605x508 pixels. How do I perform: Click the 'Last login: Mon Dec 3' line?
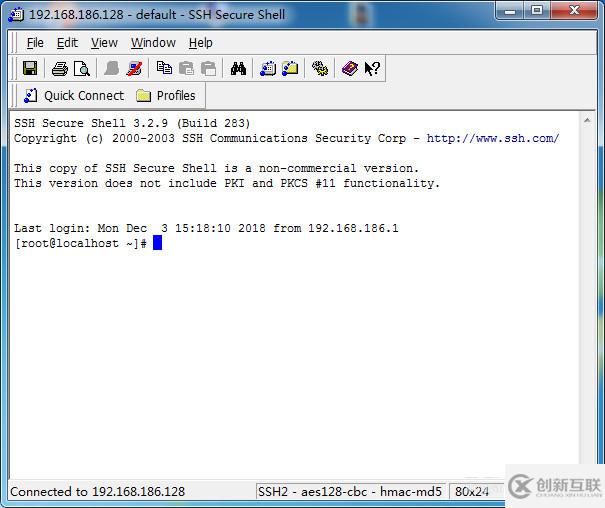pyautogui.click(x=206, y=228)
